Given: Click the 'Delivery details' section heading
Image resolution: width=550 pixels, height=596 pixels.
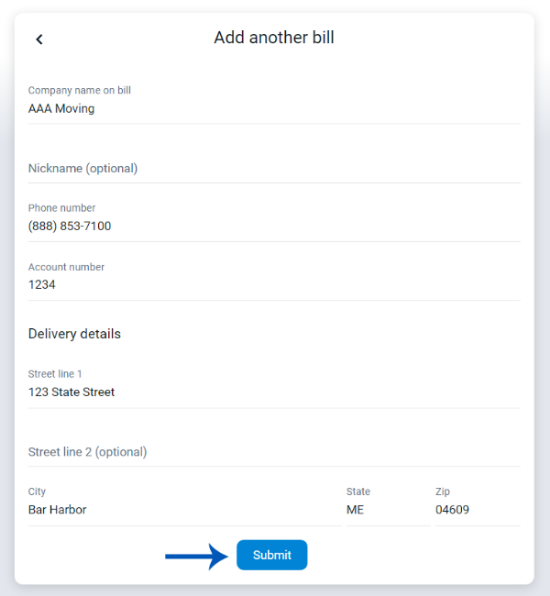Looking at the screenshot, I should coord(74,334).
